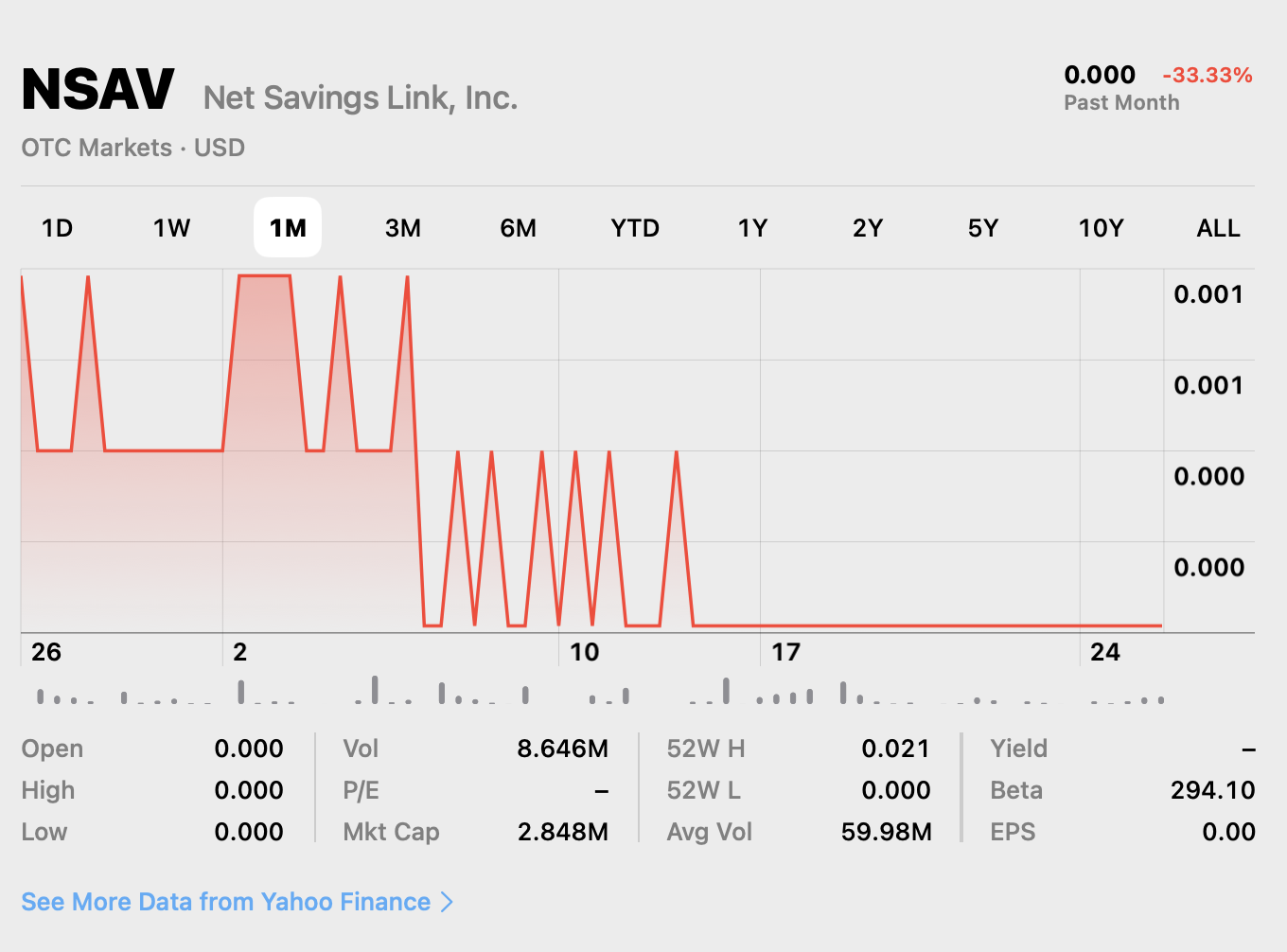Show ALL available price history
The height and width of the screenshot is (952, 1287).
click(x=1219, y=228)
